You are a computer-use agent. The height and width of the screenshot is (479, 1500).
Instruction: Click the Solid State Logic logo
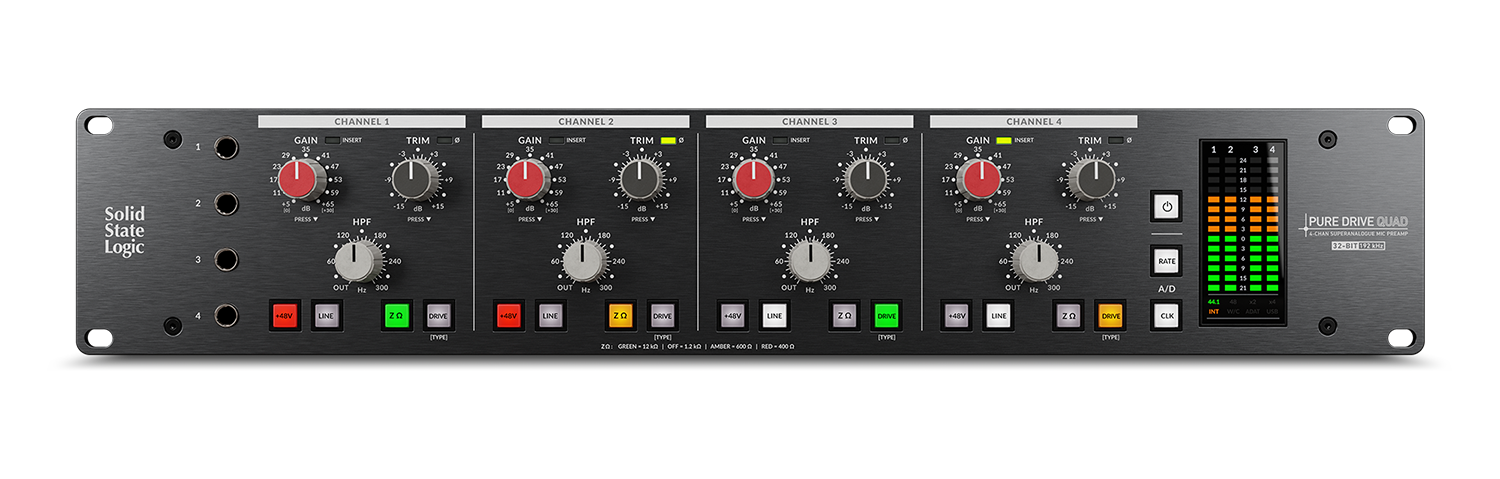pos(125,231)
